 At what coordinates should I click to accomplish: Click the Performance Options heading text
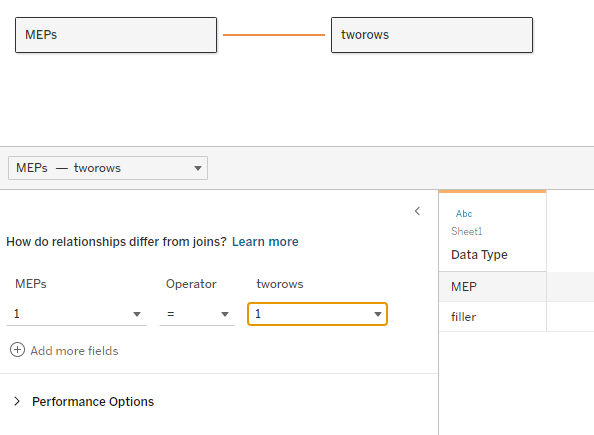click(93, 402)
